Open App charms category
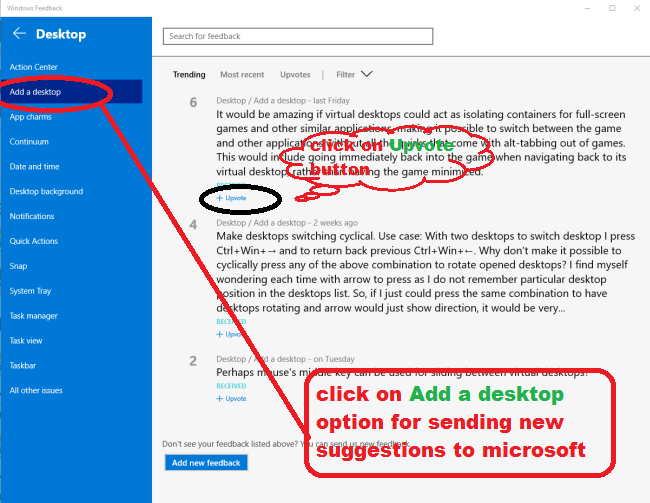The height and width of the screenshot is (503, 650). pos(30,117)
